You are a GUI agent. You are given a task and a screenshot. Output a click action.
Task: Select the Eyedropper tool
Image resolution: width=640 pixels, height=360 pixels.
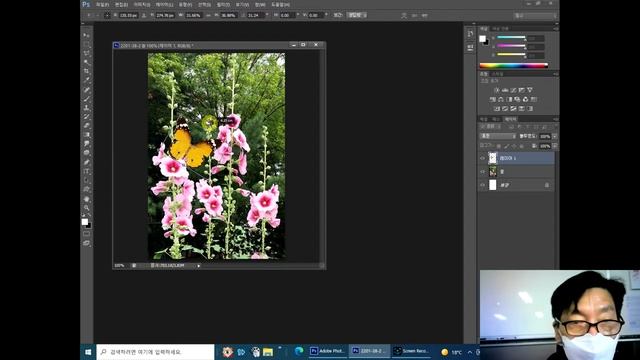click(x=87, y=80)
